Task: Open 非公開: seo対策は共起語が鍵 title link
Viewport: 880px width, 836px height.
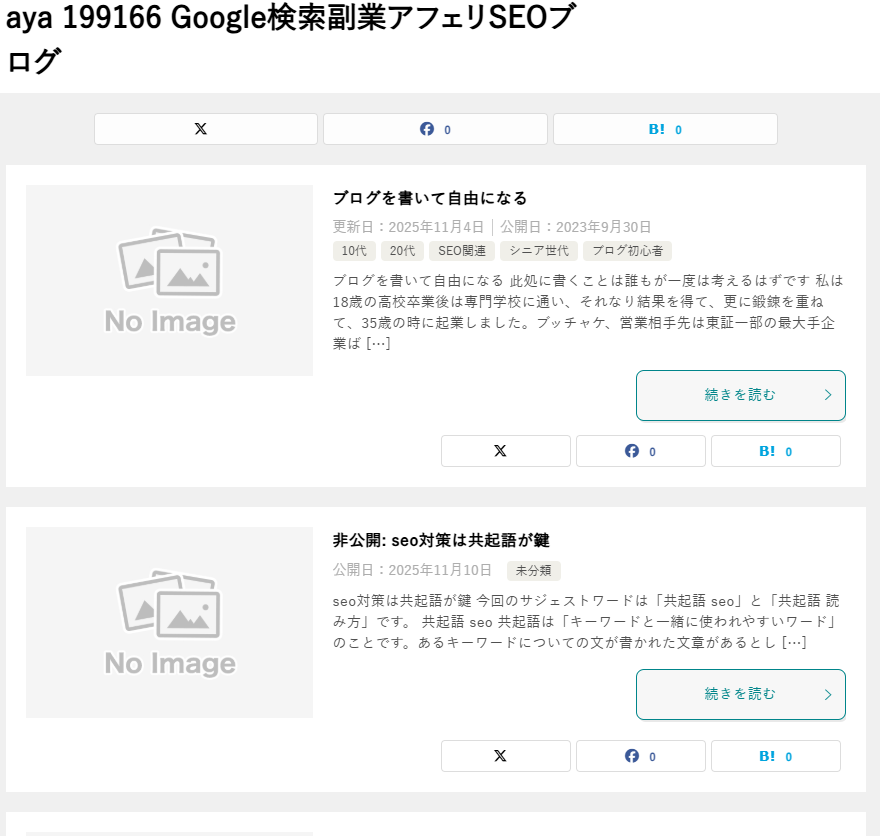Action: (441, 540)
